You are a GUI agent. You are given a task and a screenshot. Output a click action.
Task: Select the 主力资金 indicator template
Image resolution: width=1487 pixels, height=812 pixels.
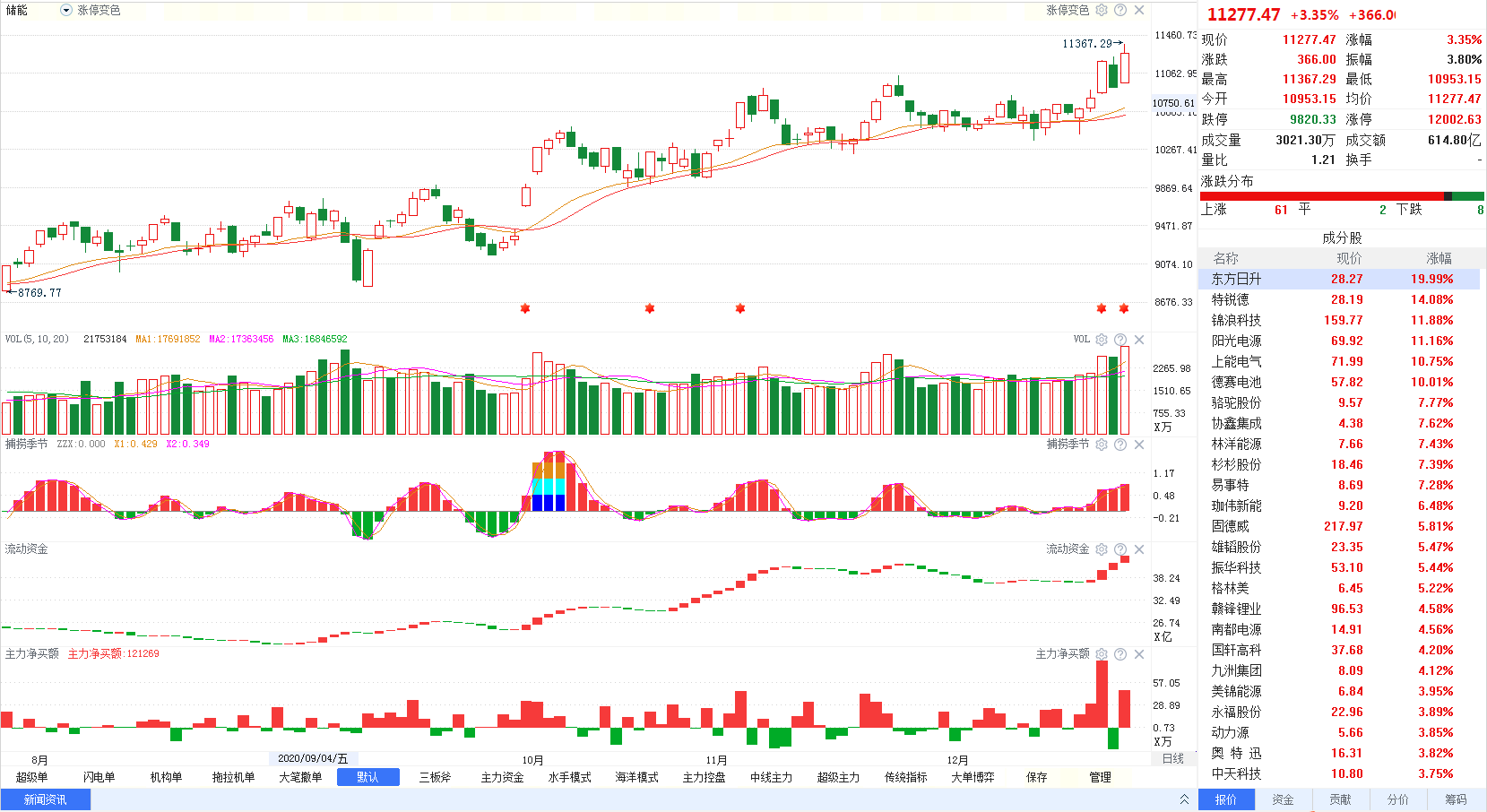coord(502,777)
